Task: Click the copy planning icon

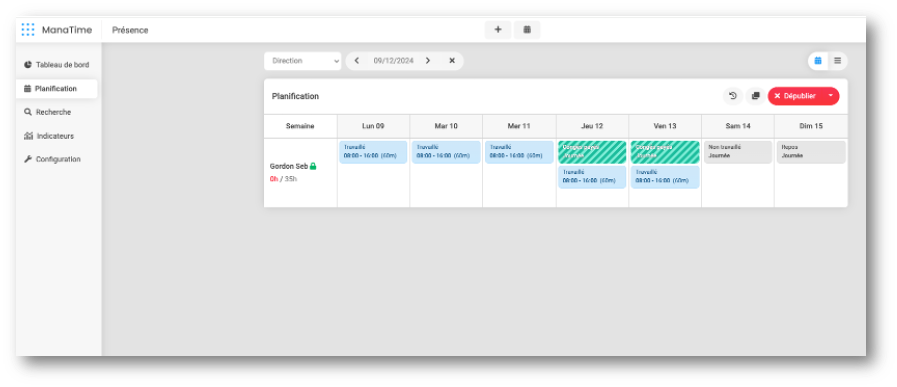Action: pyautogui.click(x=755, y=96)
